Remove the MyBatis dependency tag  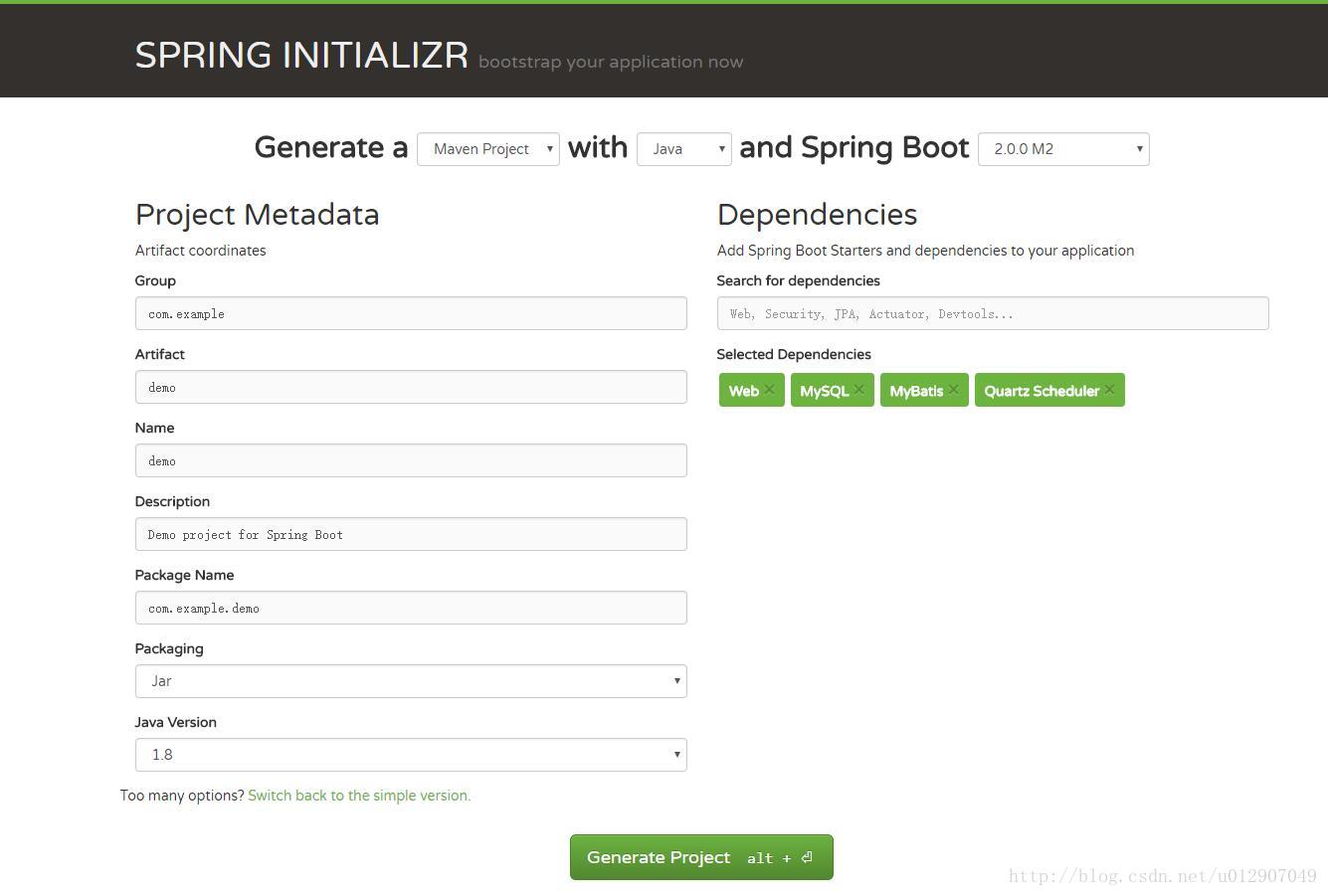click(953, 390)
